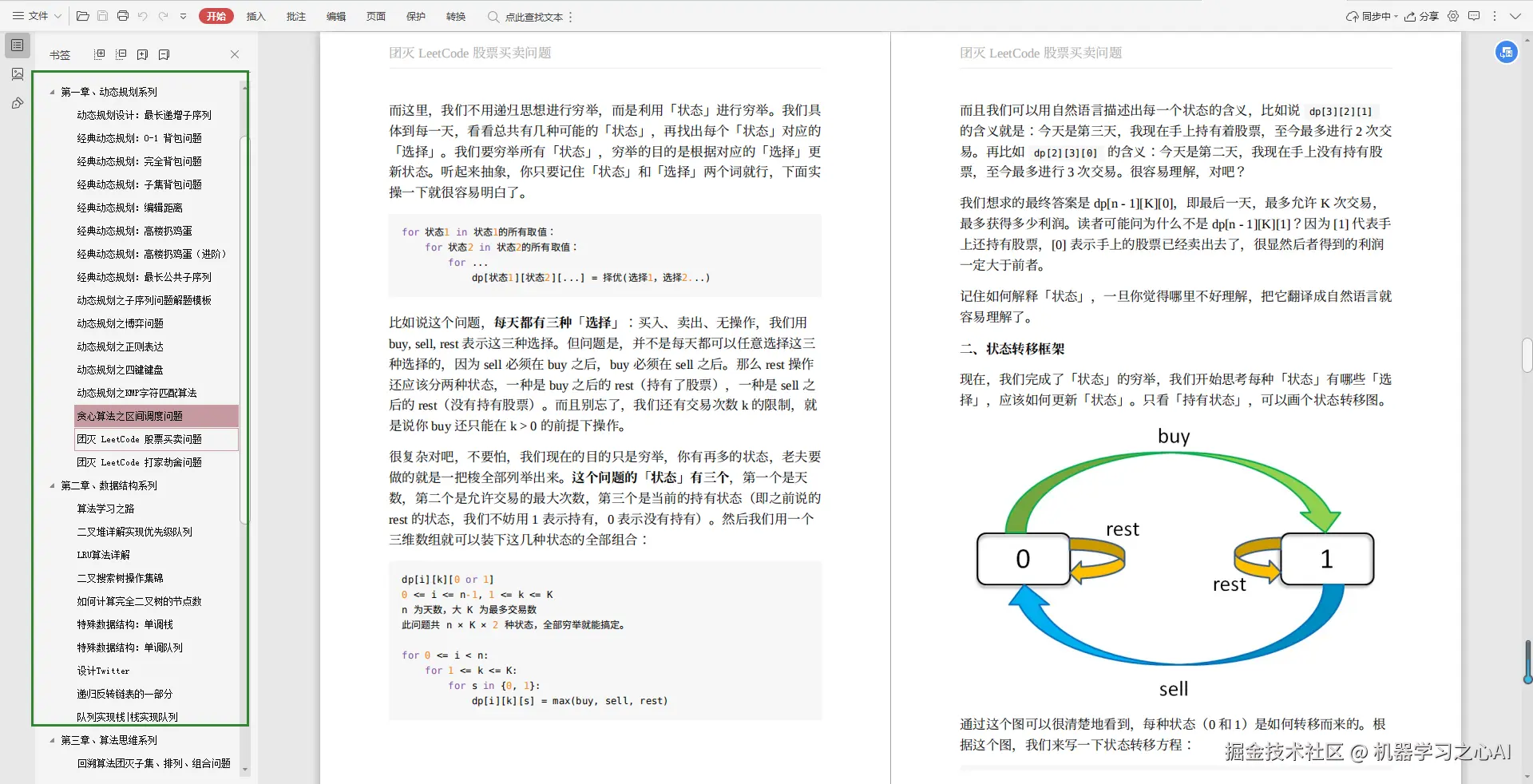The image size is (1533, 784).
Task: Close the 书签 bookmarks panel
Action: pyautogui.click(x=235, y=54)
